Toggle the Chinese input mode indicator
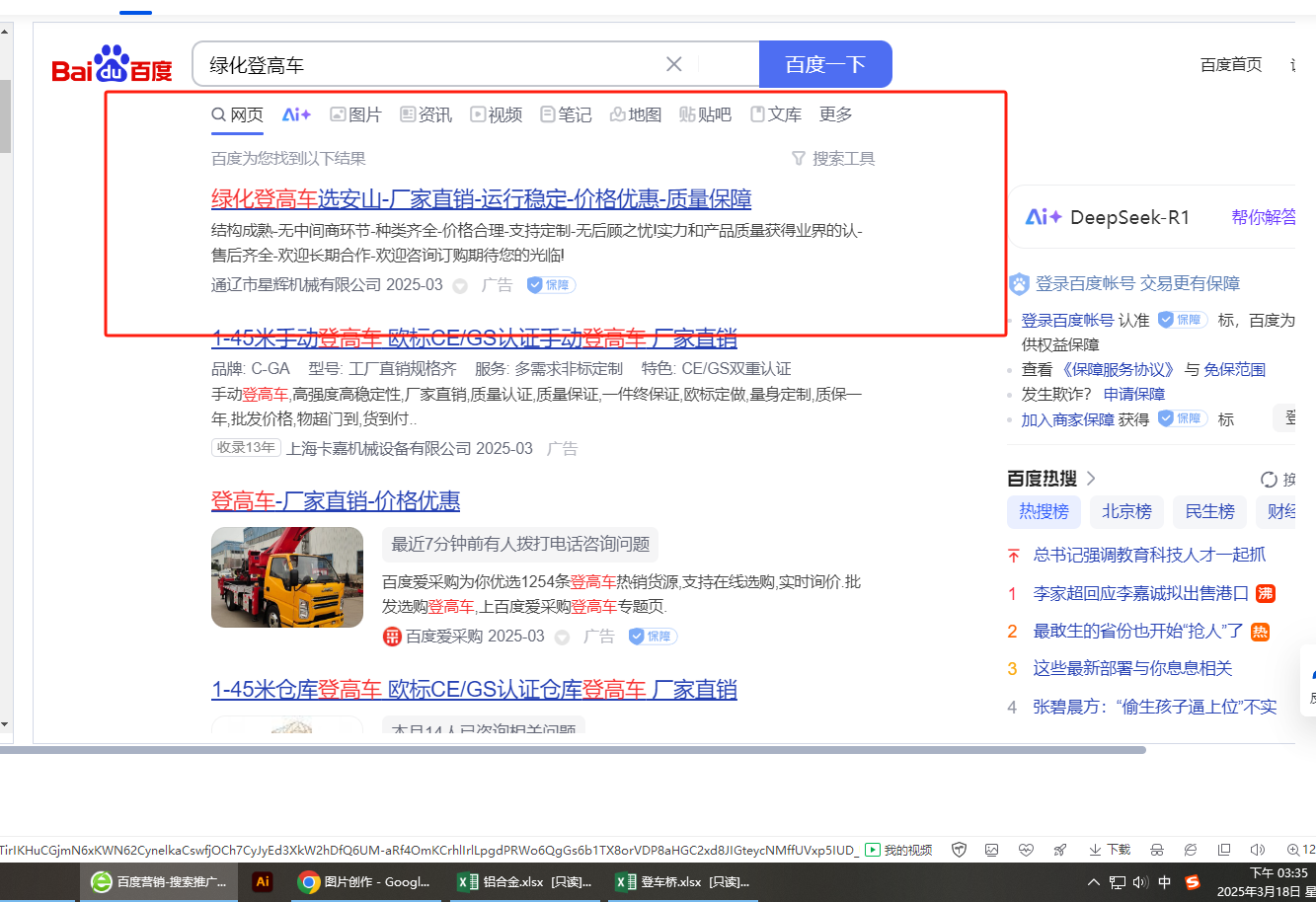Viewport: 1316px width, 902px height. [x=1164, y=882]
